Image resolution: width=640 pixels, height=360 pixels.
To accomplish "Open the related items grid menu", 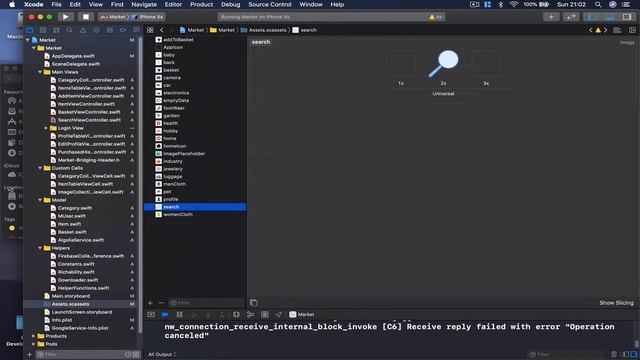I will click(150, 30).
